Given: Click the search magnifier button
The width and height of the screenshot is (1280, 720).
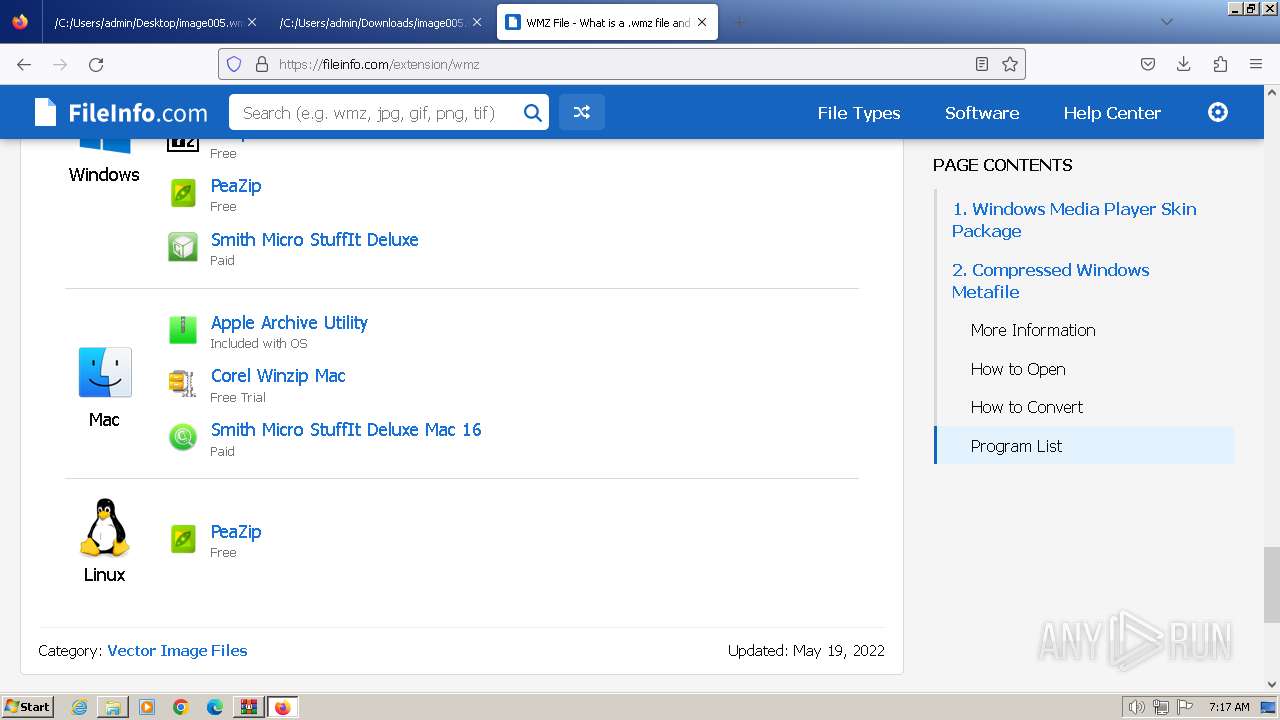Looking at the screenshot, I should 533,113.
